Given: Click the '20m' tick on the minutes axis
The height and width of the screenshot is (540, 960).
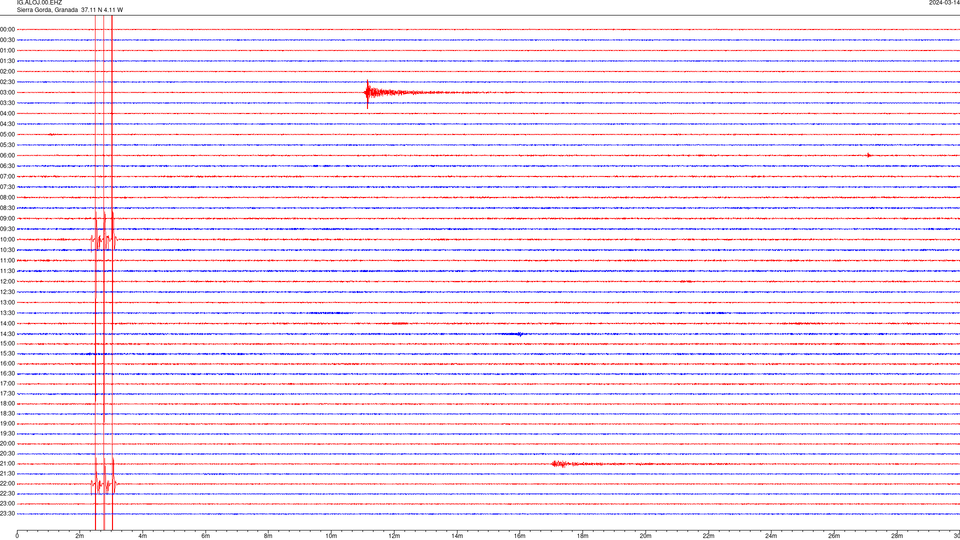Looking at the screenshot, I should point(645,536).
